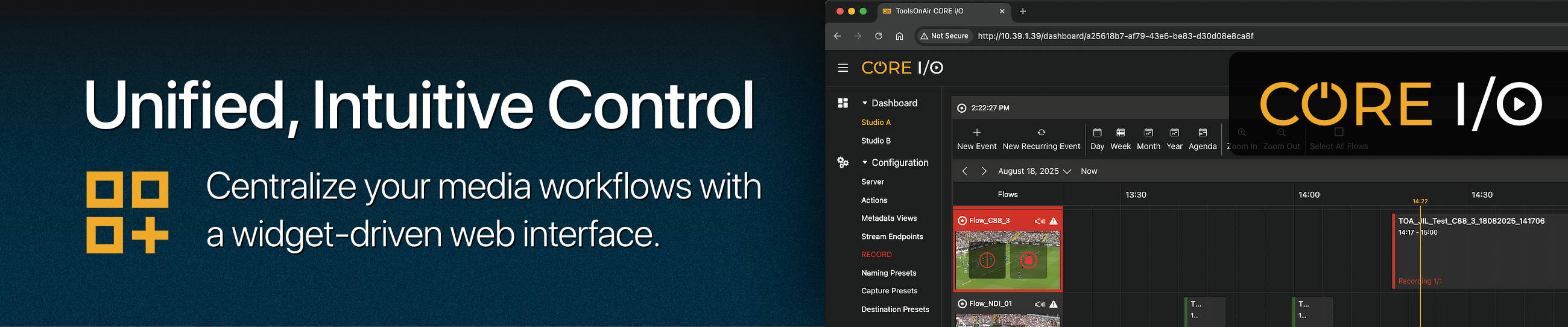Create a New Recurring Event
1568x327 pixels.
click(x=1041, y=133)
